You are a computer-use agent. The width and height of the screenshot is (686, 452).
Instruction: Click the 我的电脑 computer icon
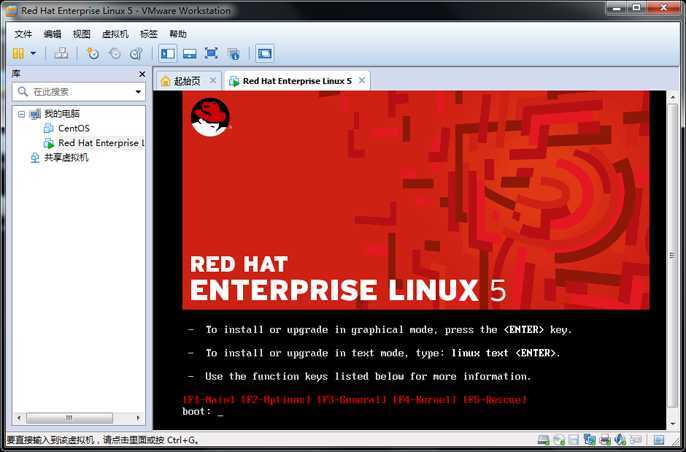tap(35, 114)
